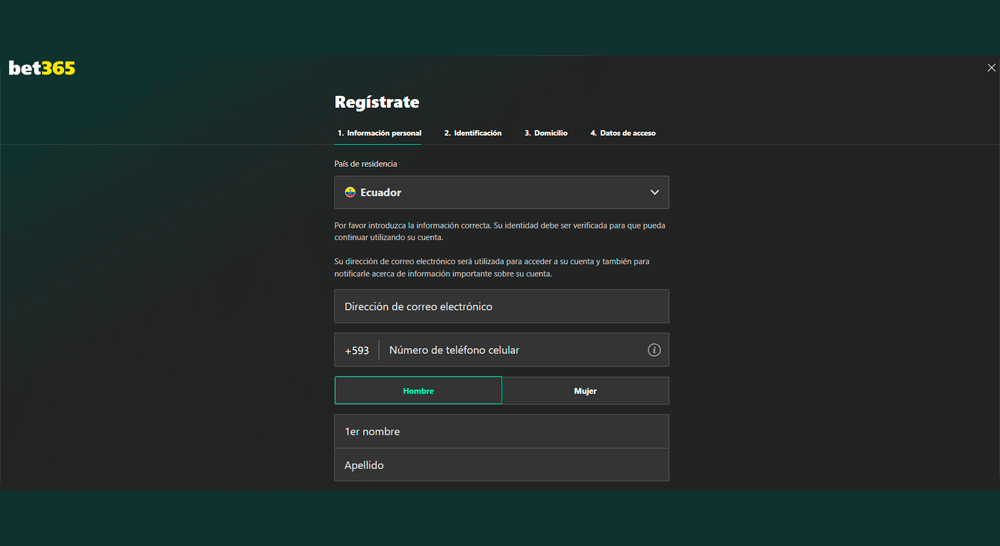The image size is (1000, 546).
Task: Click the Regístrate heading
Action: coord(377,102)
